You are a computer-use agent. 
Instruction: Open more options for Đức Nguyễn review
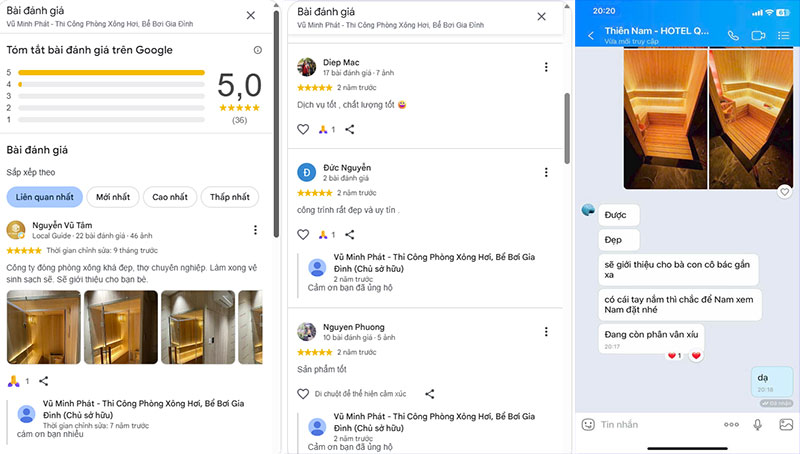tap(546, 172)
